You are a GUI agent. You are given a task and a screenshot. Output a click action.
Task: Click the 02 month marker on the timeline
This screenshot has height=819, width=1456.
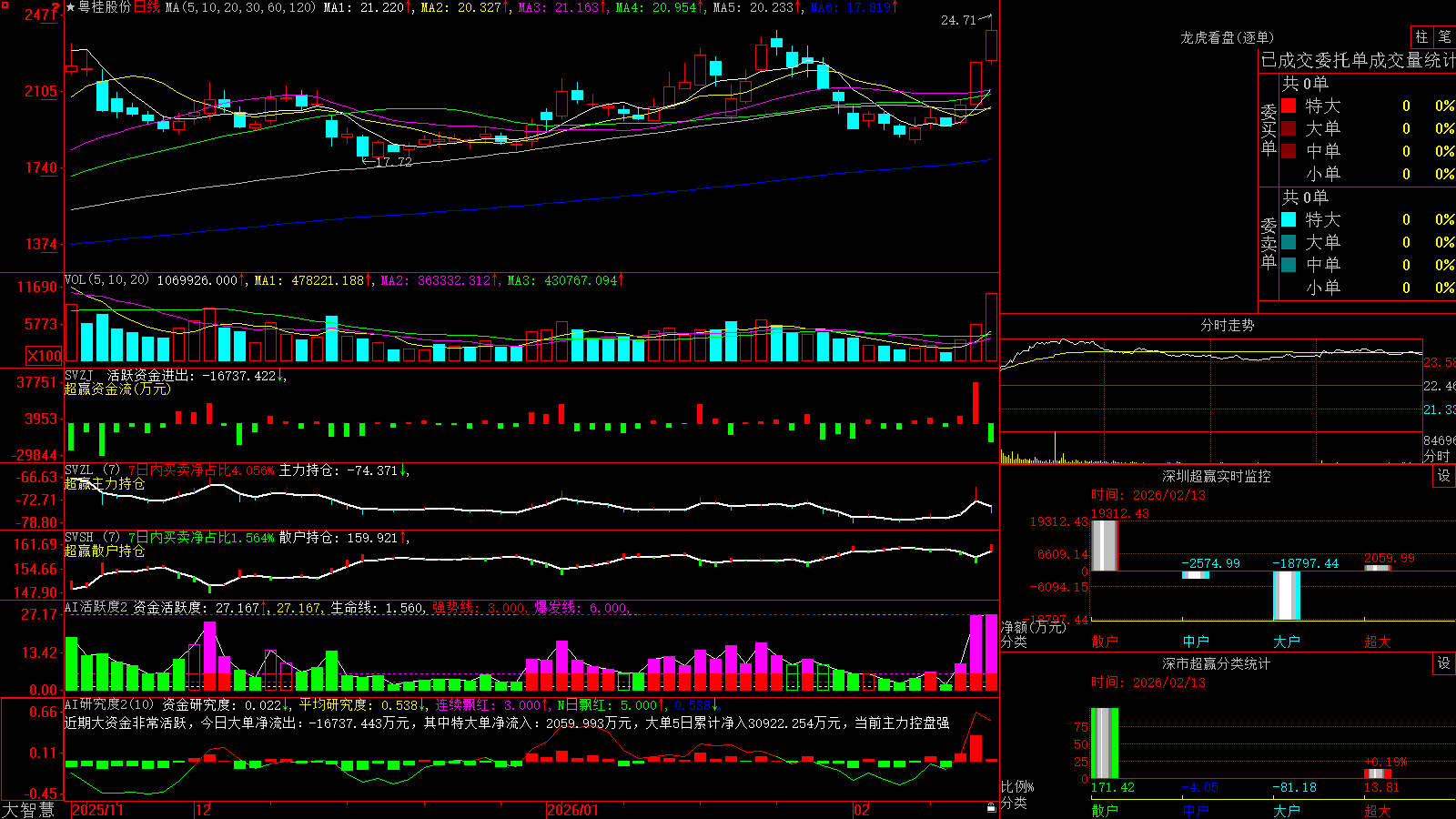pyautogui.click(x=862, y=810)
